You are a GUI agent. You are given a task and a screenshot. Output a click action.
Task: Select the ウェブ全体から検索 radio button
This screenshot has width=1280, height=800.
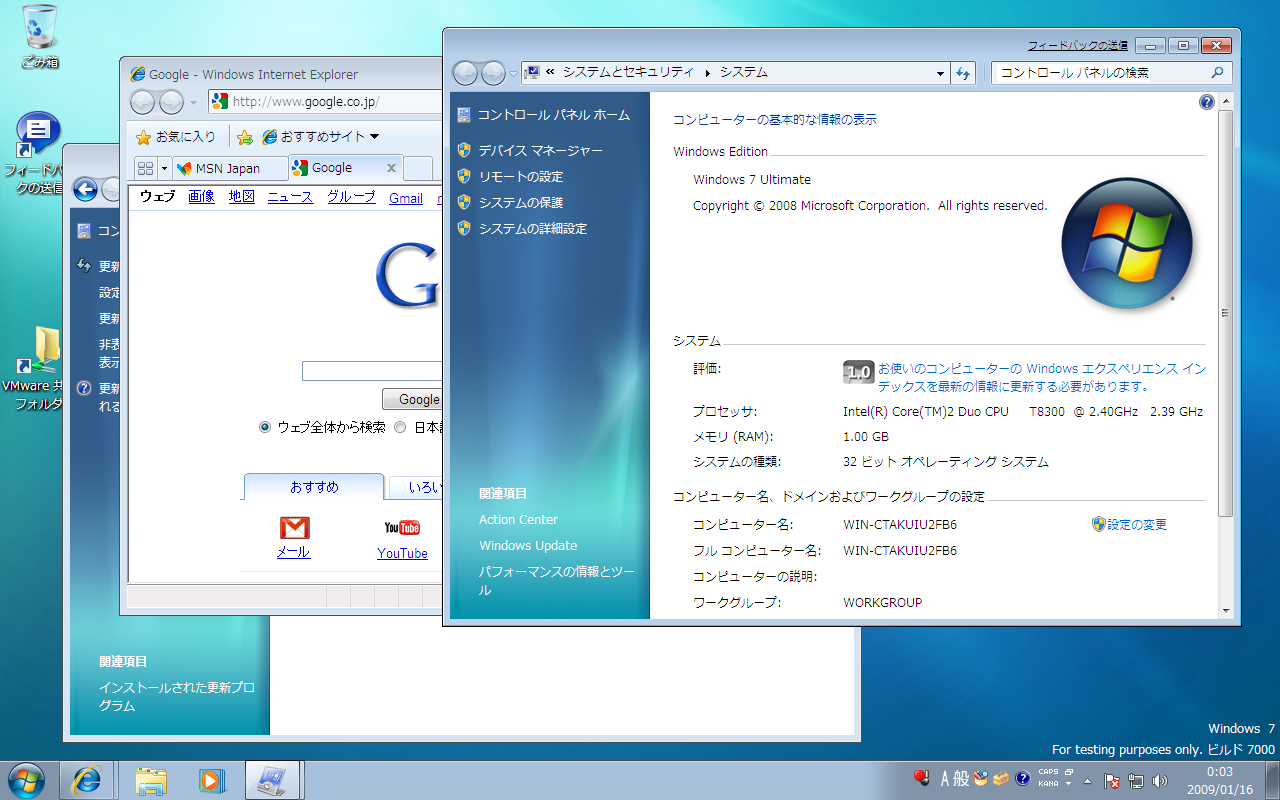click(x=265, y=427)
